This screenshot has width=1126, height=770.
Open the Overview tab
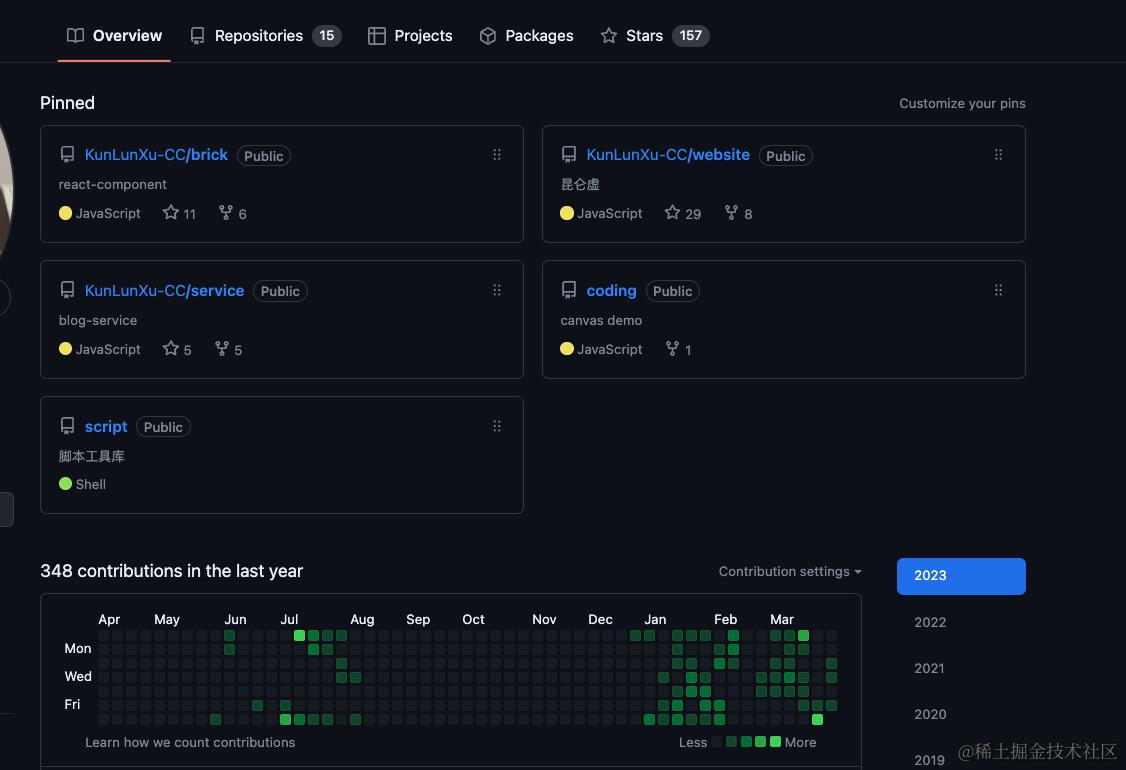point(114,36)
